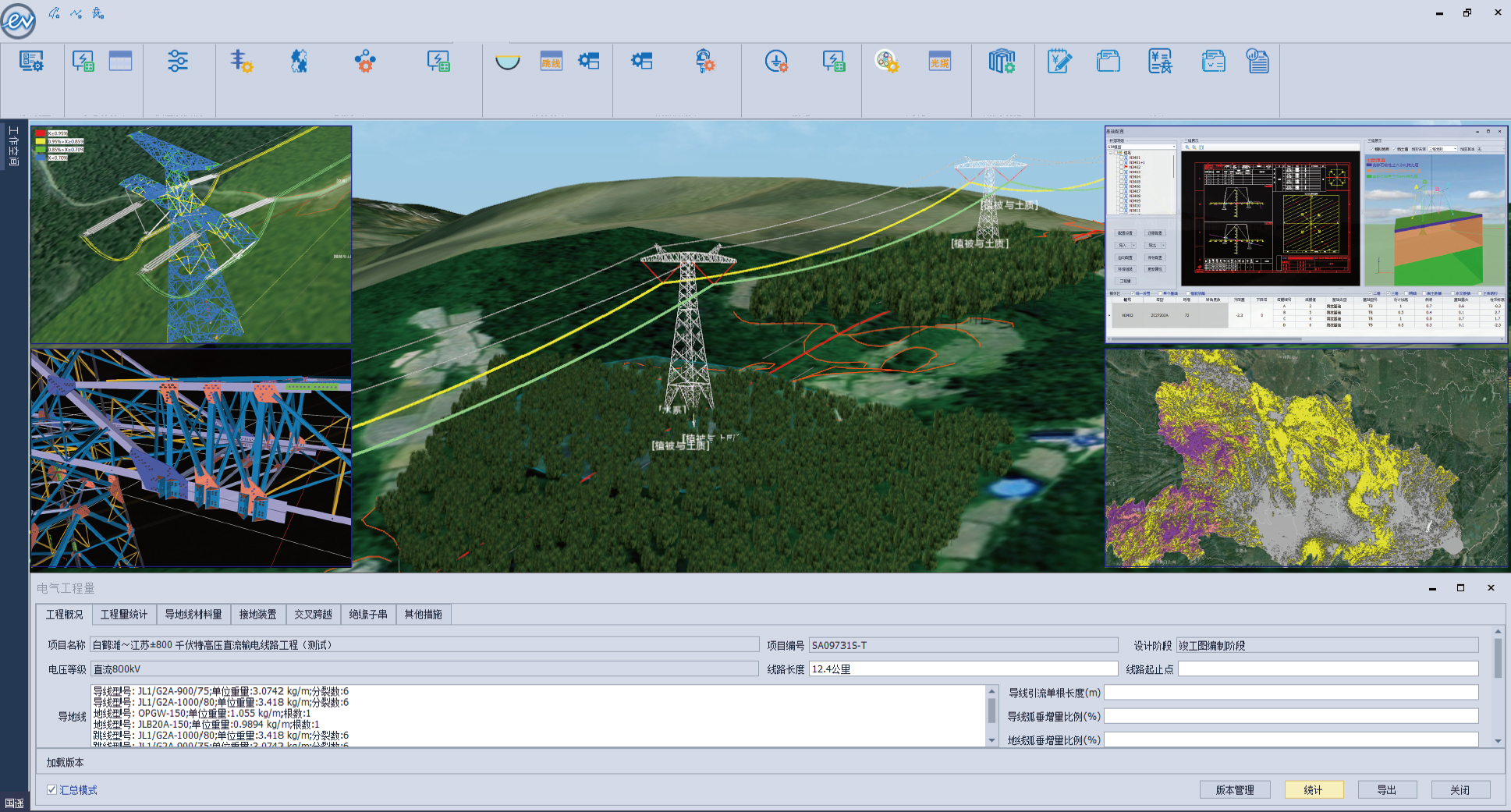The image size is (1511, 812).
Task: Select the sag curve bowl-shaped icon
Action: (507, 61)
